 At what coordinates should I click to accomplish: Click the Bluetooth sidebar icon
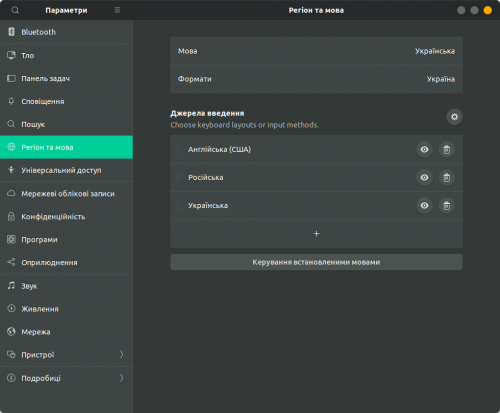(11, 32)
